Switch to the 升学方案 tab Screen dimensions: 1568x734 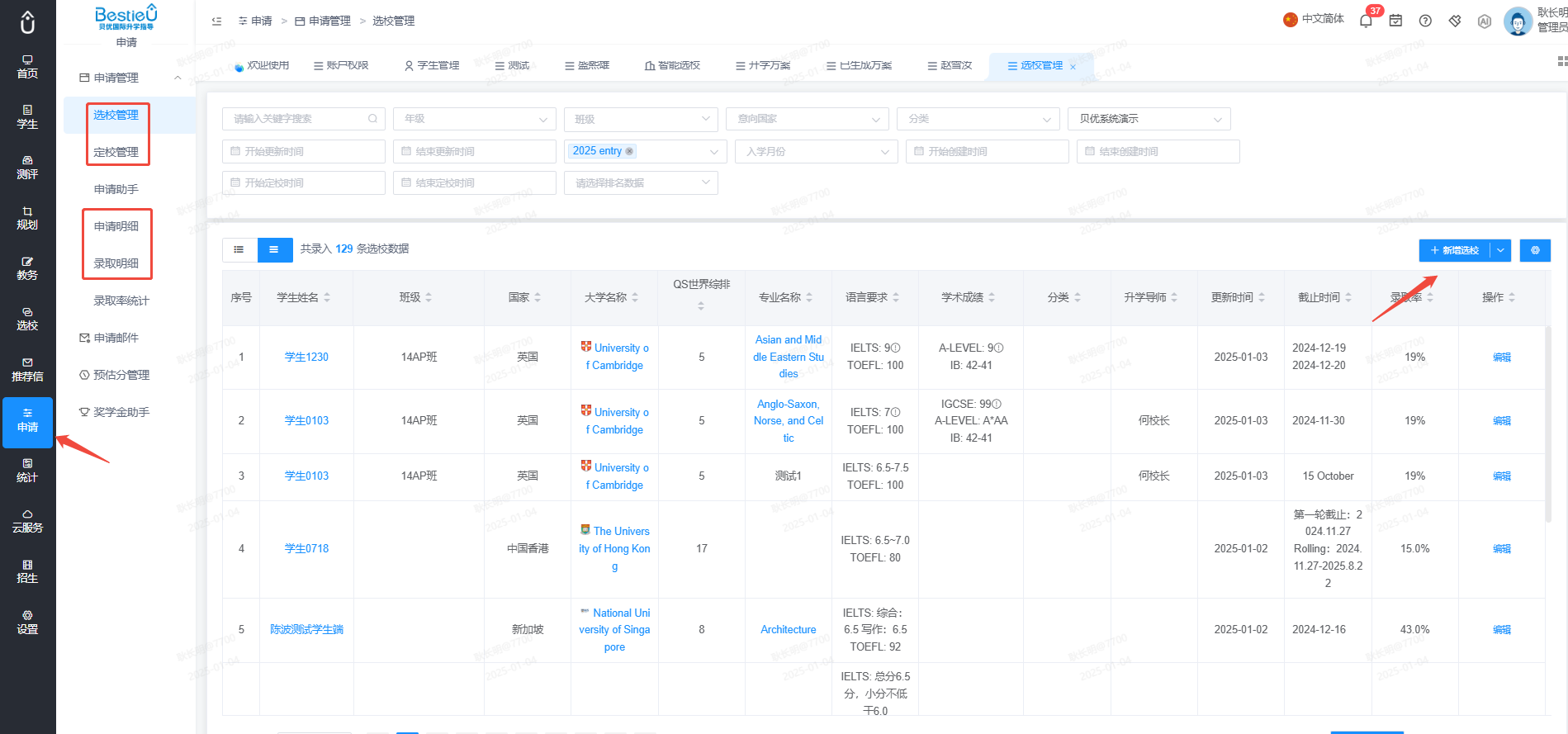click(x=763, y=65)
